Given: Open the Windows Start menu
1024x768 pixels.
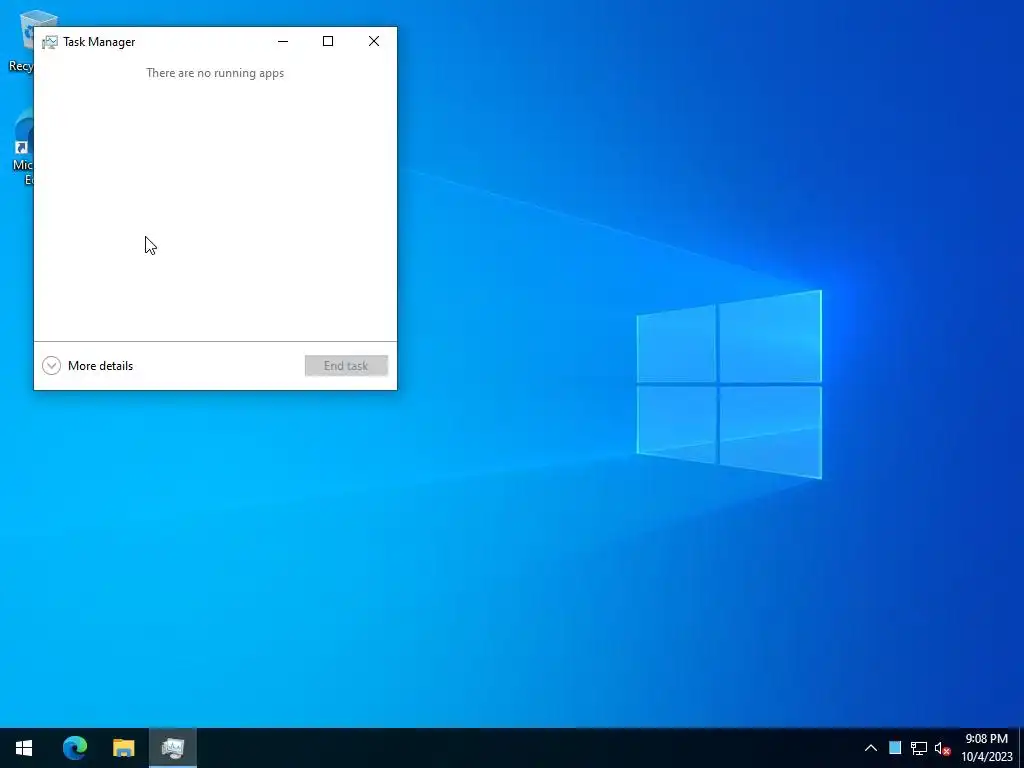Looking at the screenshot, I should click(24, 748).
